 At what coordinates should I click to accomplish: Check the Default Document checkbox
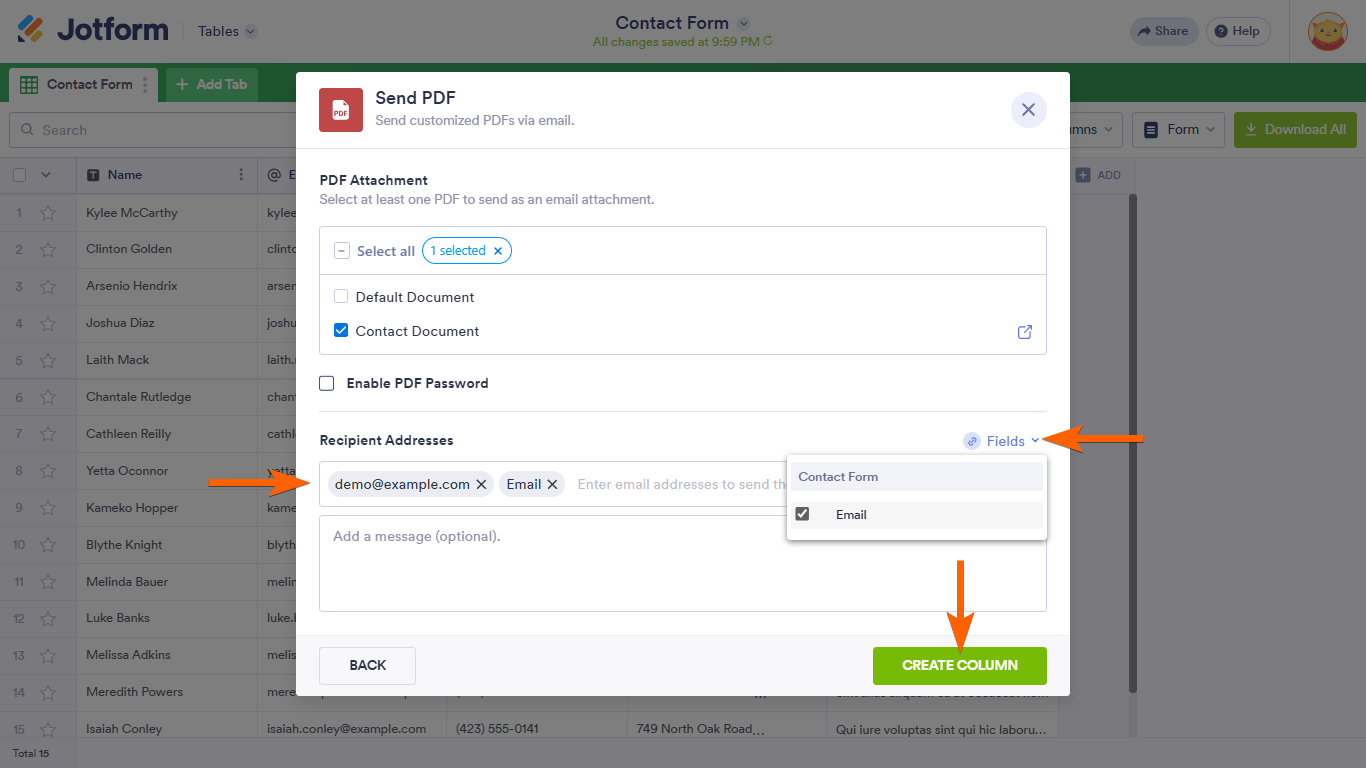[341, 297]
